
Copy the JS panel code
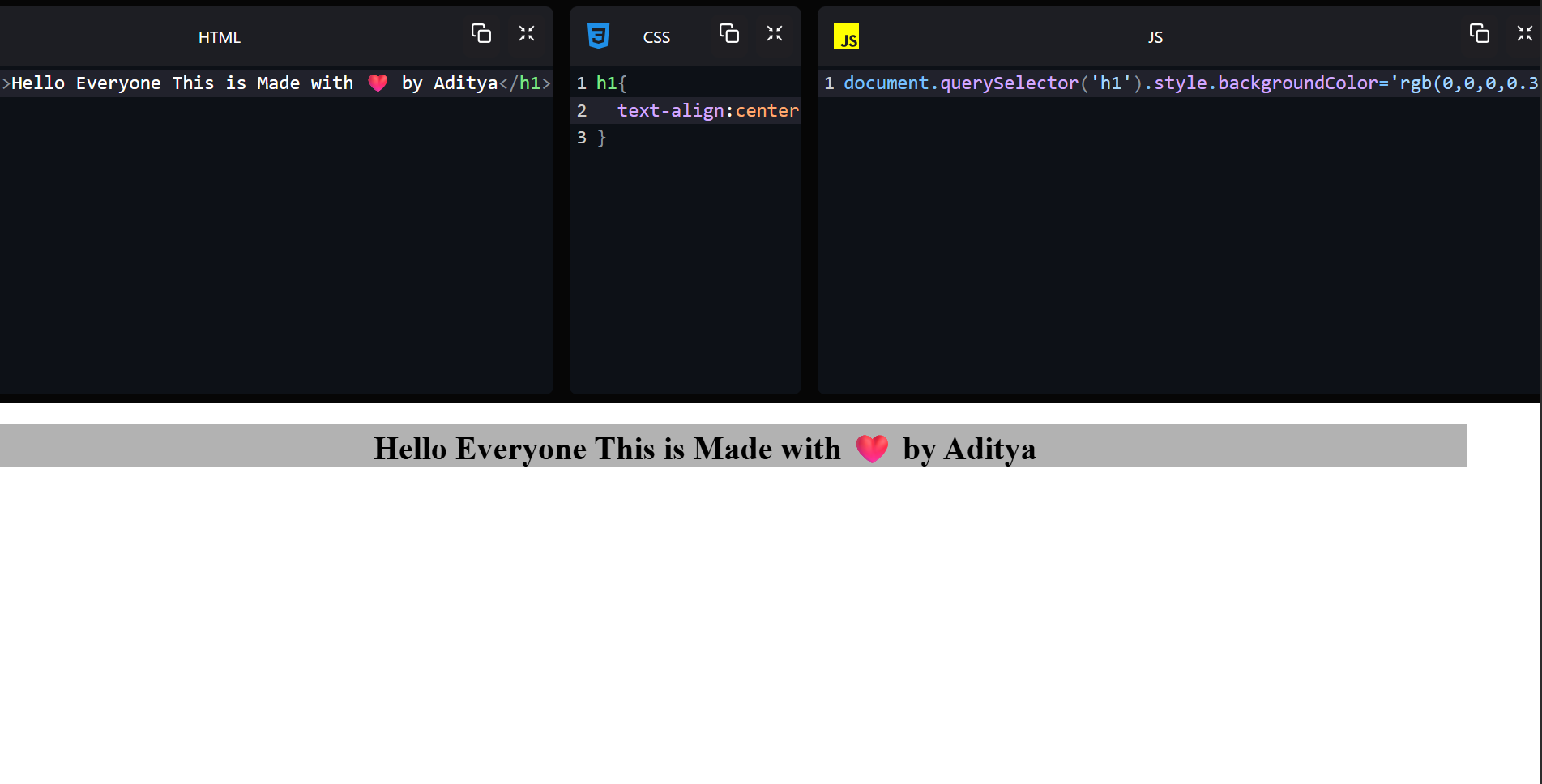tap(1480, 33)
